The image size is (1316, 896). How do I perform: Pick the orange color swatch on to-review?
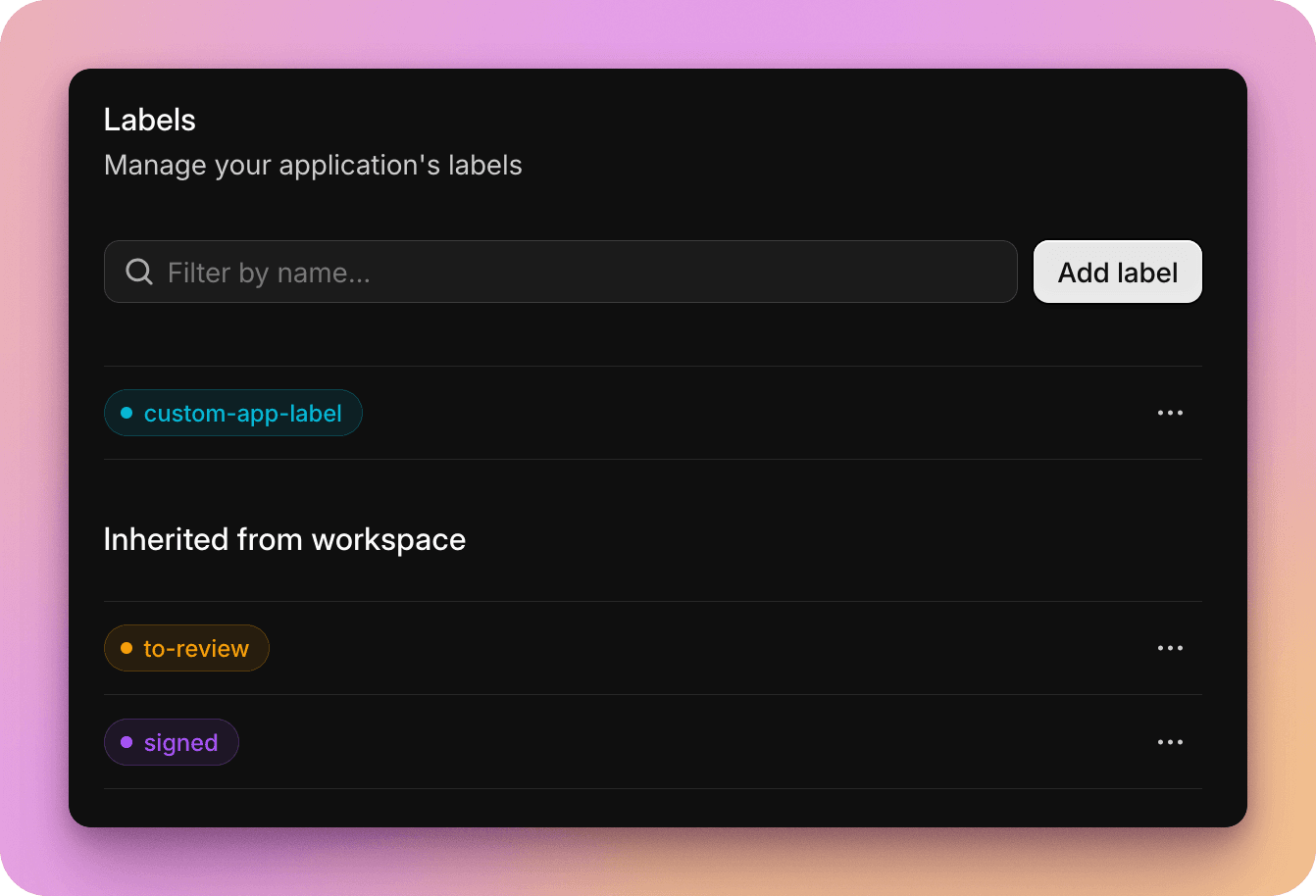pos(127,648)
